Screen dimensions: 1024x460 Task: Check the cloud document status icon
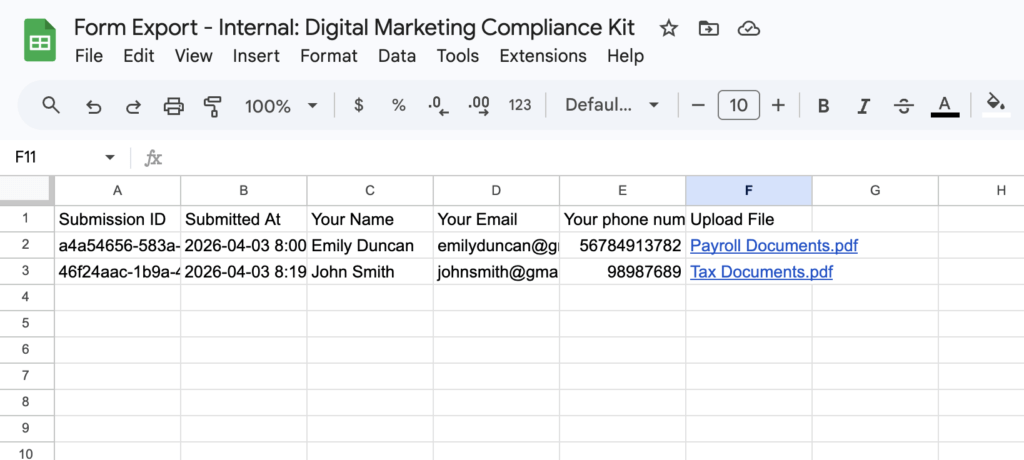(748, 28)
